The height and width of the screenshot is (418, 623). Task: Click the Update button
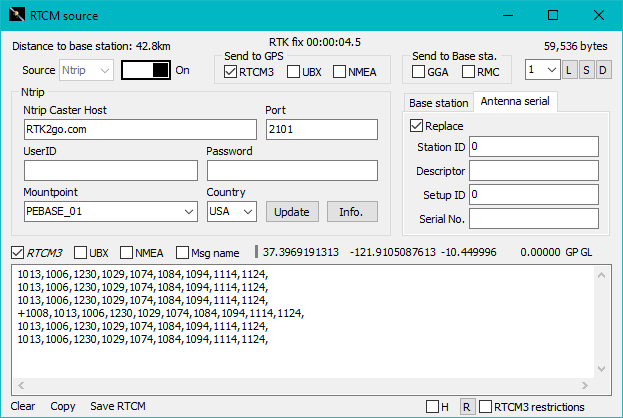(292, 212)
